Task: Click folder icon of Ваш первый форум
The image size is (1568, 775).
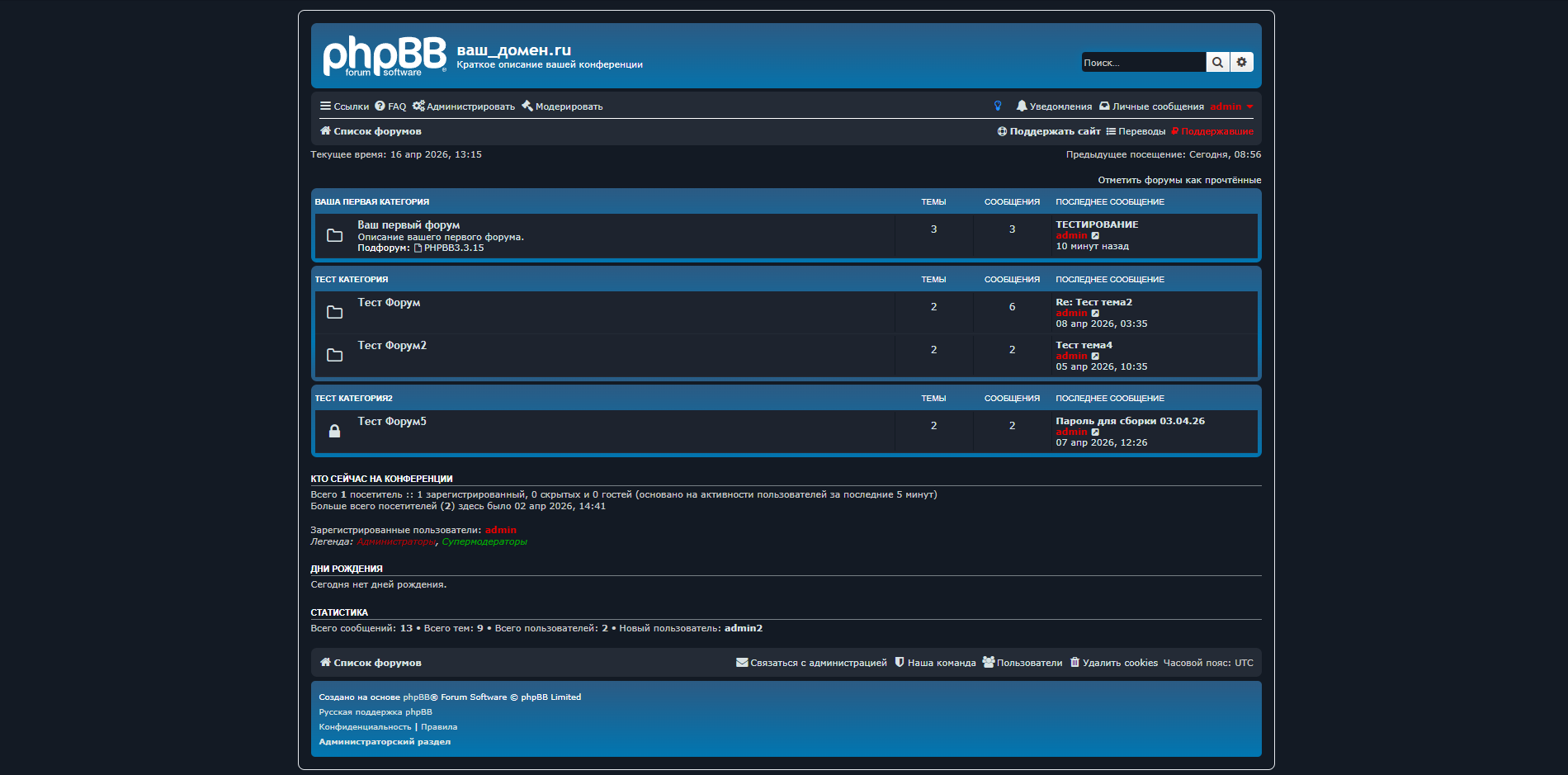Action: [x=334, y=235]
